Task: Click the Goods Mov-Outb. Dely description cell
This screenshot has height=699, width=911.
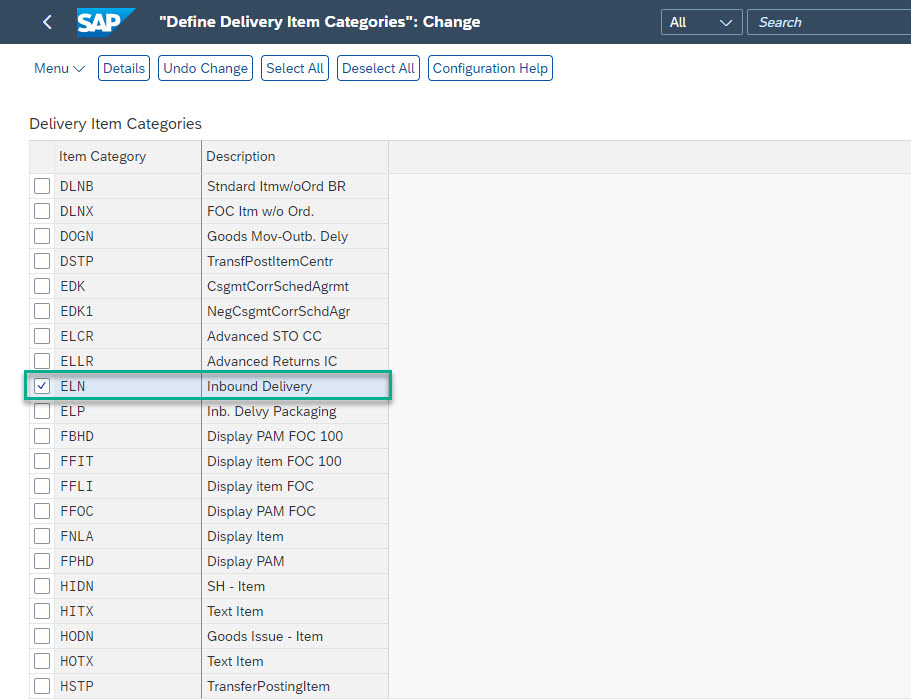Action: [295, 236]
